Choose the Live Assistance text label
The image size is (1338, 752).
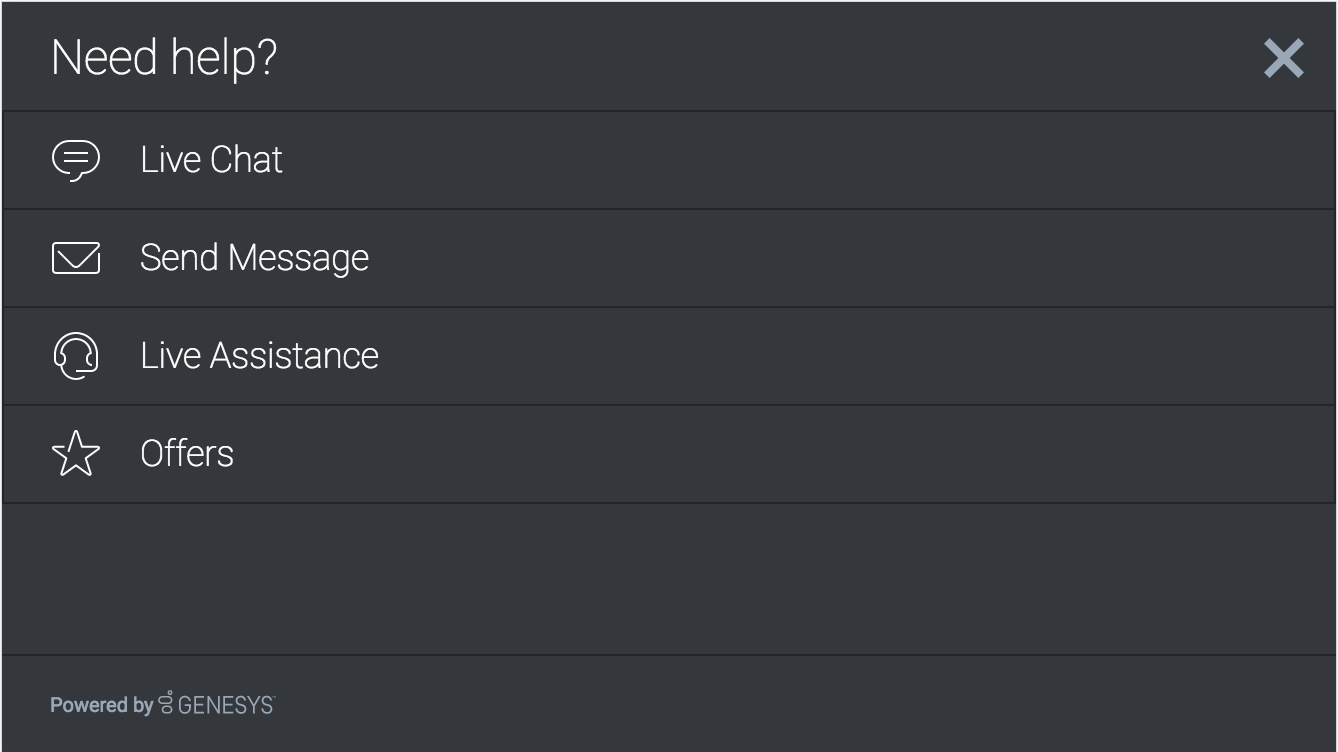pyautogui.click(x=259, y=356)
